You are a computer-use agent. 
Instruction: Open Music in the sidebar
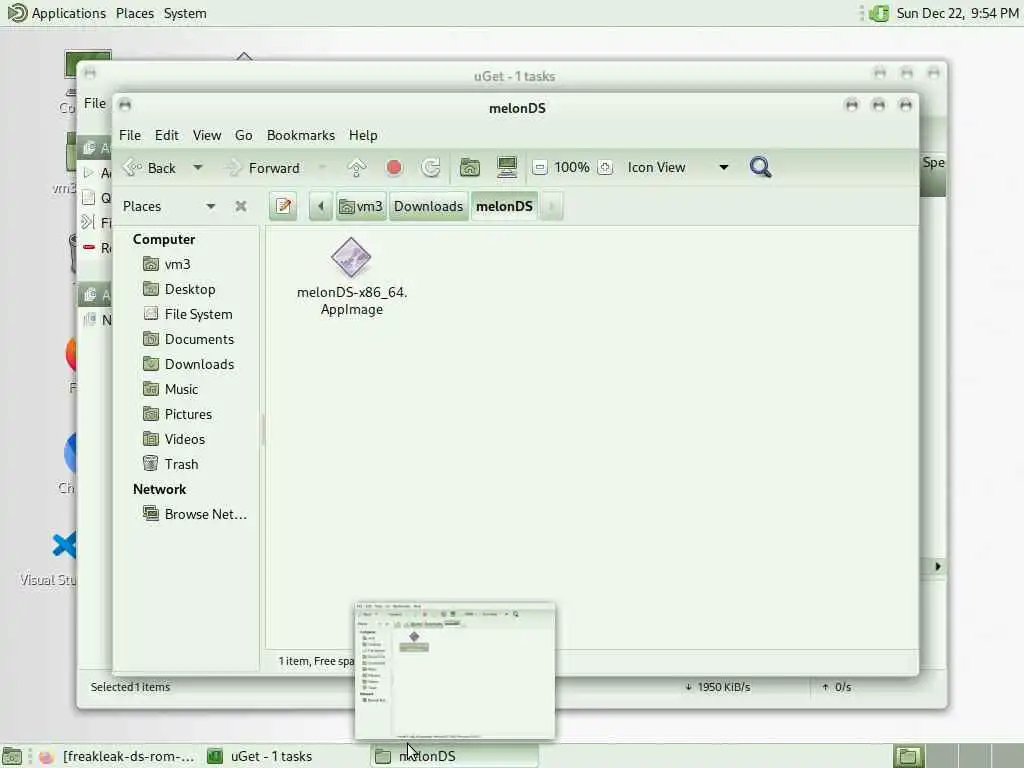point(171,389)
